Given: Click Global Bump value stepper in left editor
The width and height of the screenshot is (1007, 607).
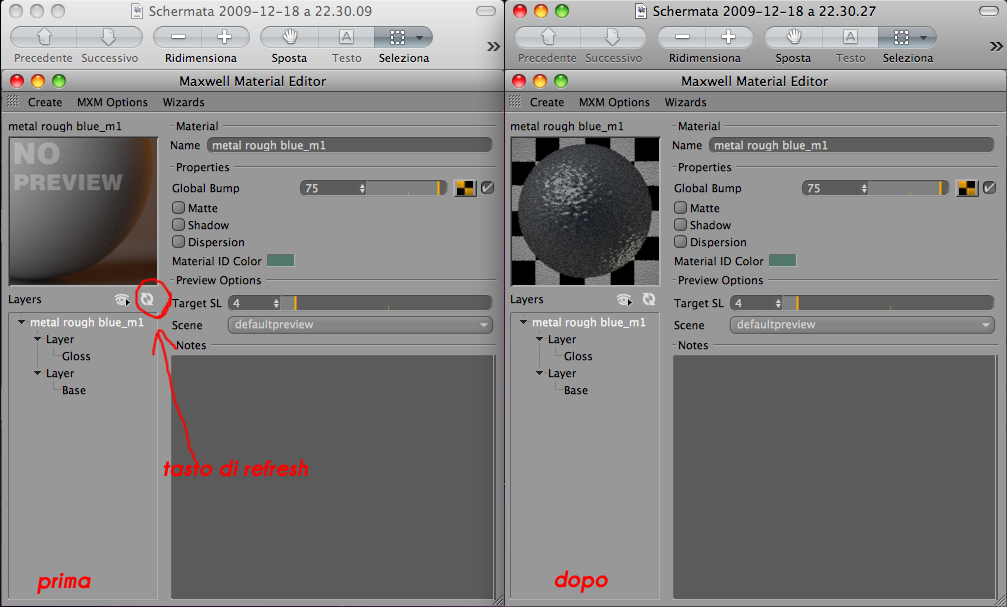Looking at the screenshot, I should coord(362,188).
